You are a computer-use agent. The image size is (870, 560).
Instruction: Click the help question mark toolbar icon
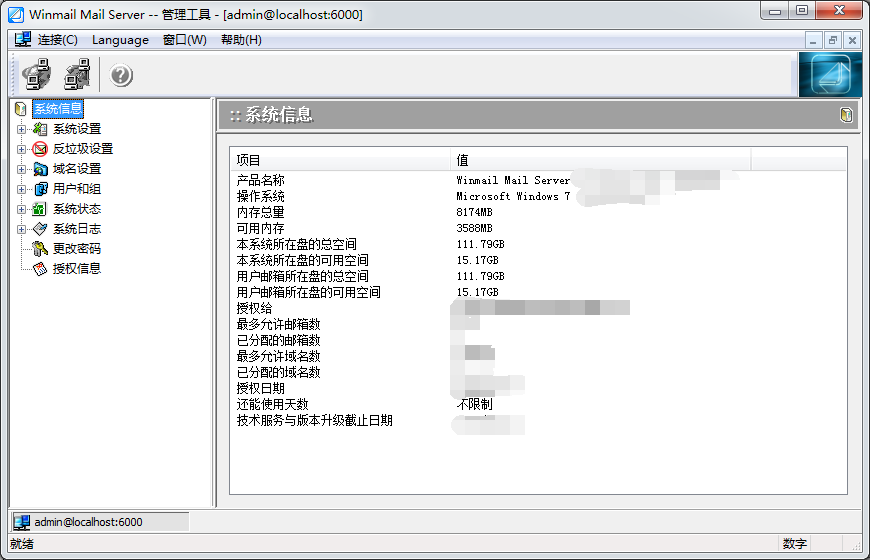coord(122,76)
